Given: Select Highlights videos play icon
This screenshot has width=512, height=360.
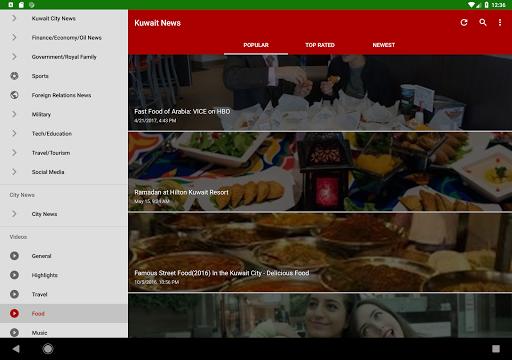Looking at the screenshot, I should pos(14,275).
